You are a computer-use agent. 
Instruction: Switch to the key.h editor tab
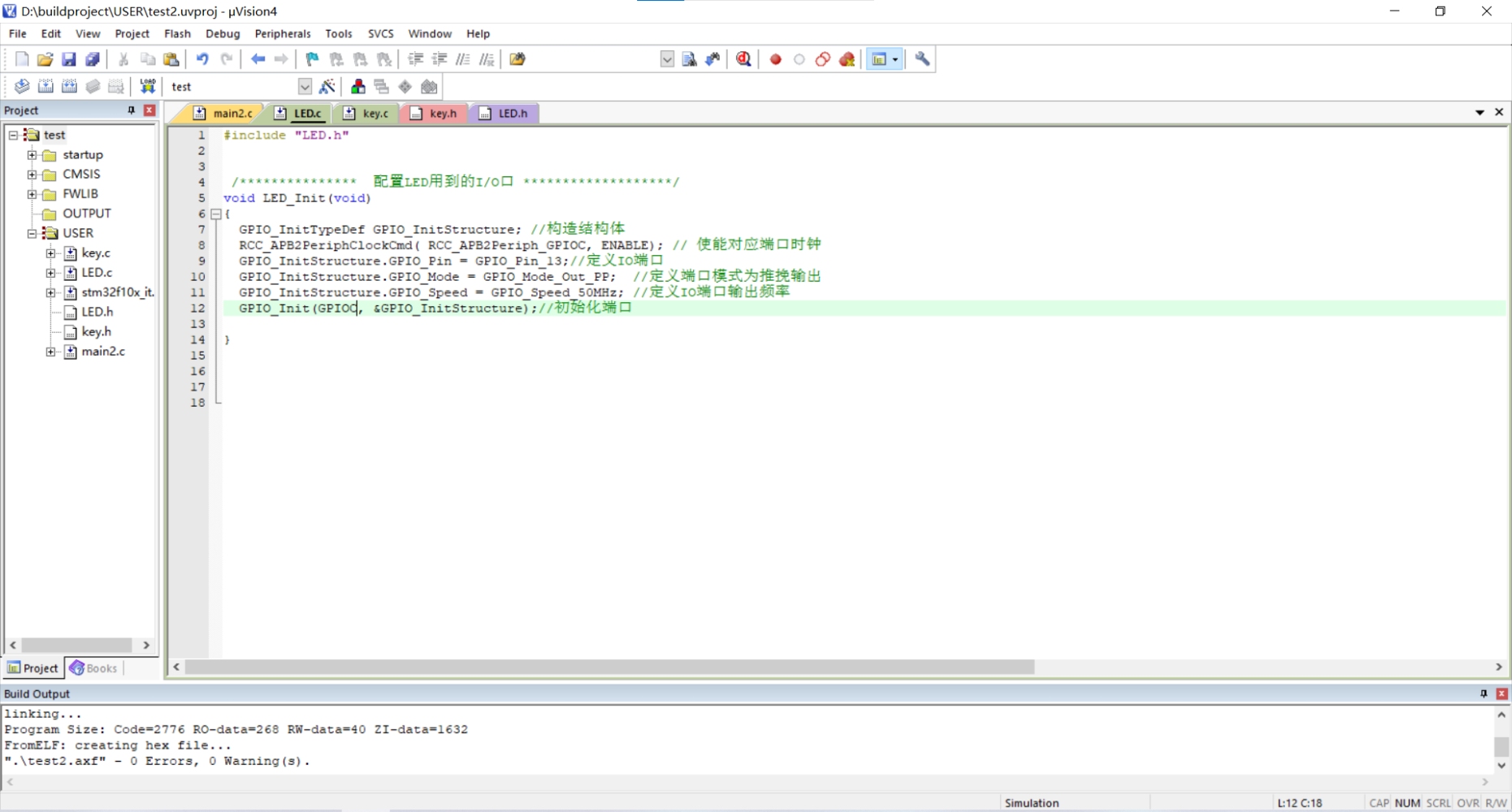[x=435, y=114]
